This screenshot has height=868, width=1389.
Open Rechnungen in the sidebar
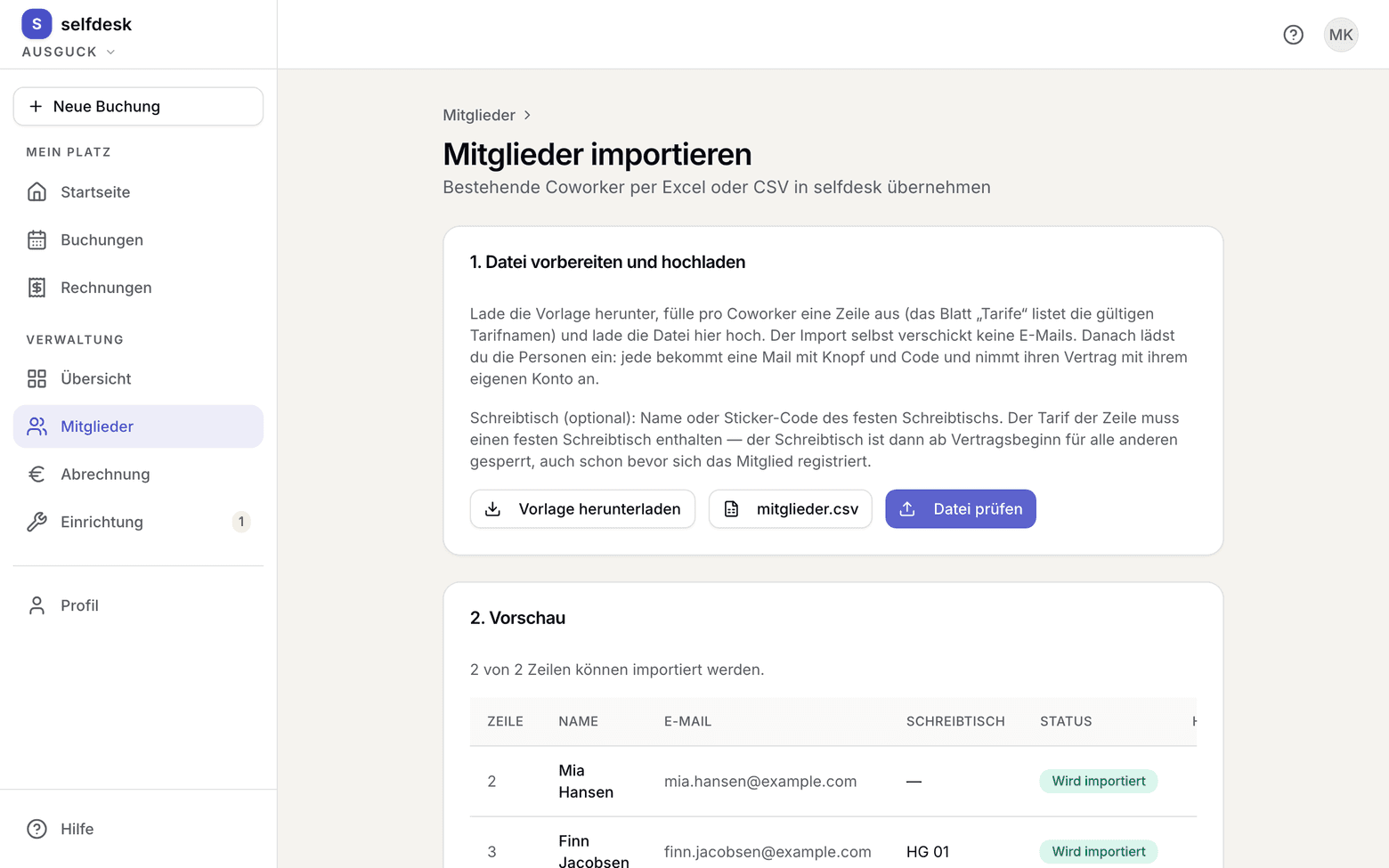point(138,288)
